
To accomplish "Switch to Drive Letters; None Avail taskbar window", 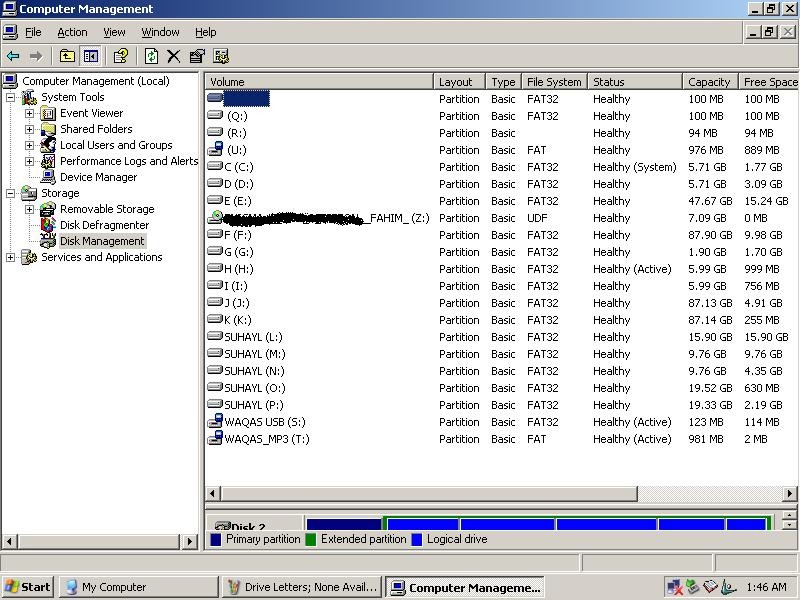I will 302,587.
